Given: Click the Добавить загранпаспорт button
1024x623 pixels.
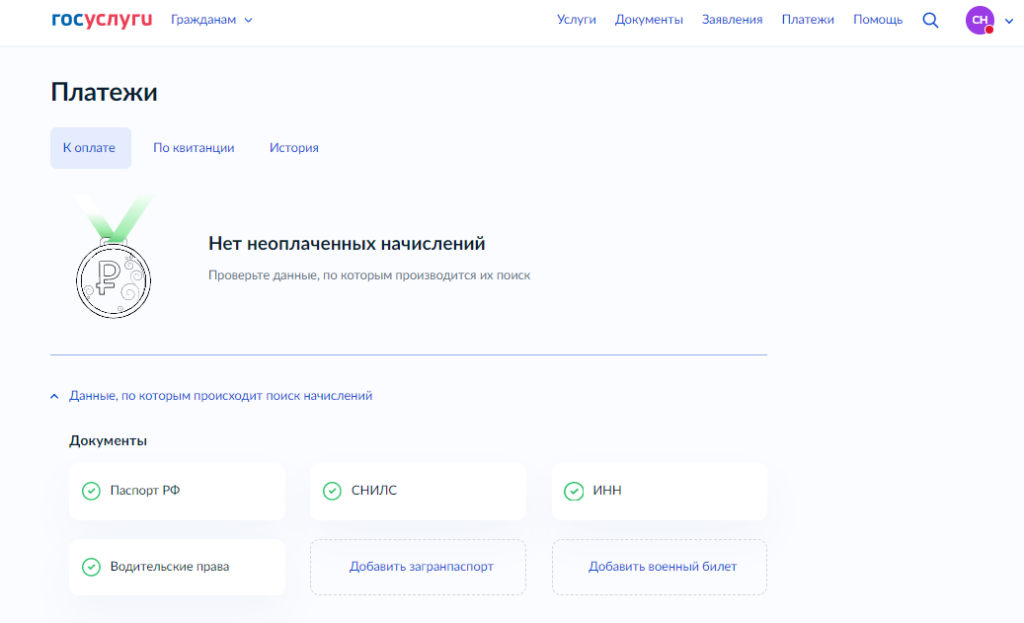Looking at the screenshot, I should 421,567.
